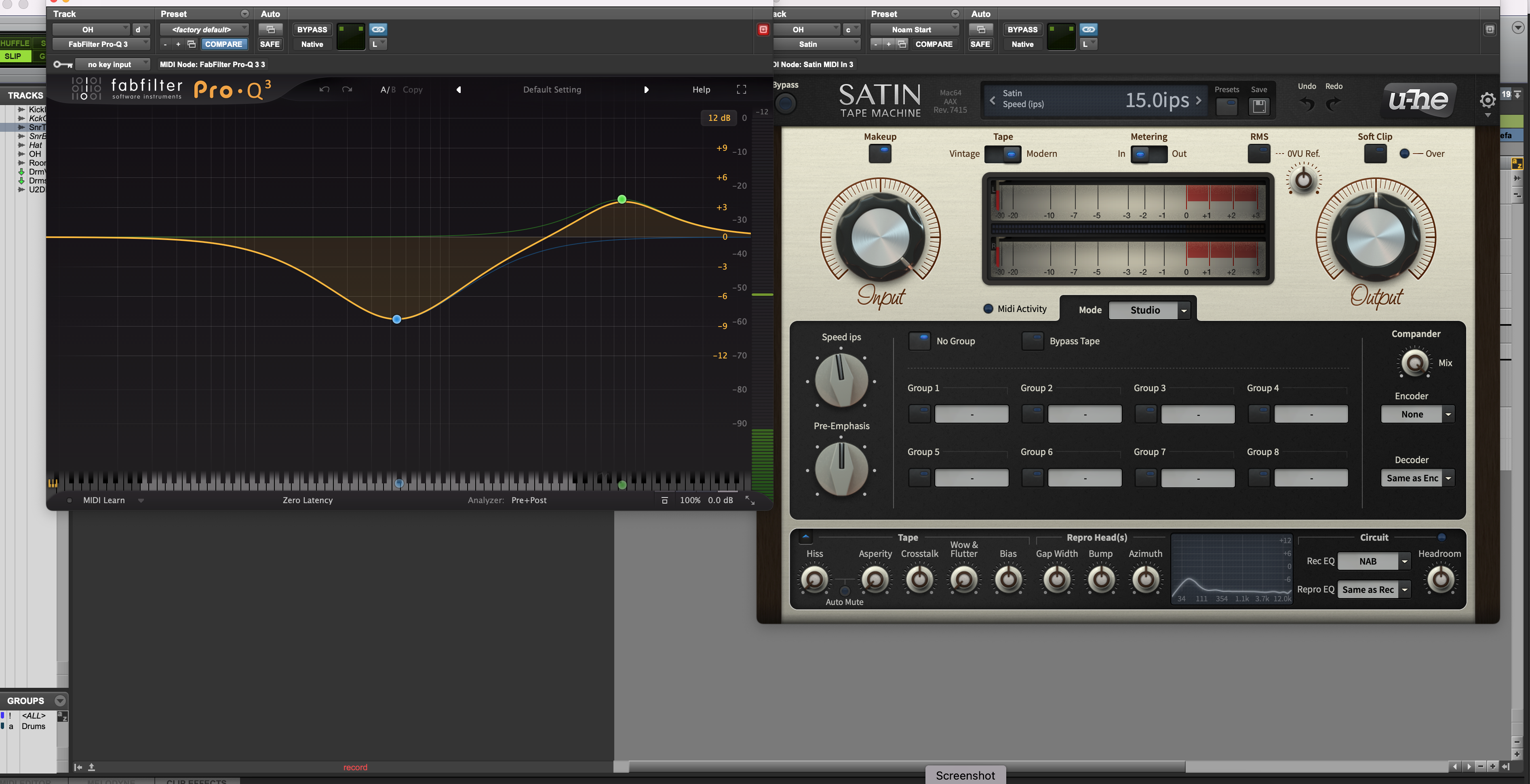This screenshot has height=784, width=1530.
Task: Click the A/B switch button
Action: [x=388, y=90]
